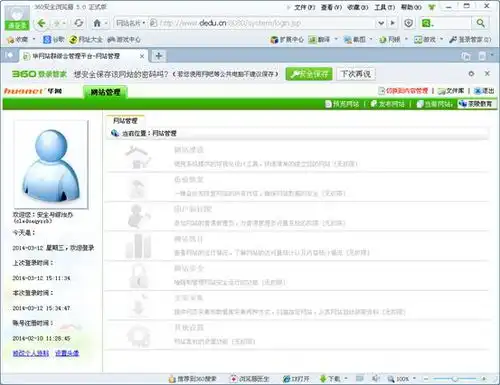Click the user with key permissions icon
The image size is (500, 385).
click(139, 216)
